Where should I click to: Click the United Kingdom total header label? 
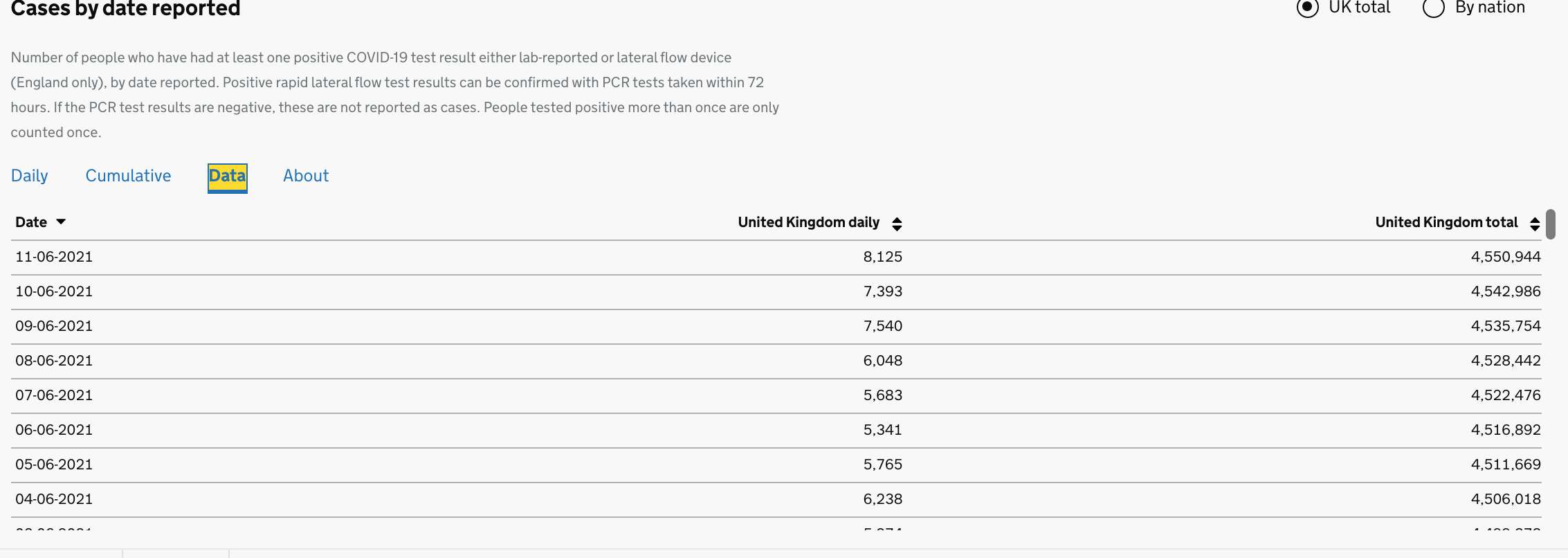click(x=1446, y=222)
